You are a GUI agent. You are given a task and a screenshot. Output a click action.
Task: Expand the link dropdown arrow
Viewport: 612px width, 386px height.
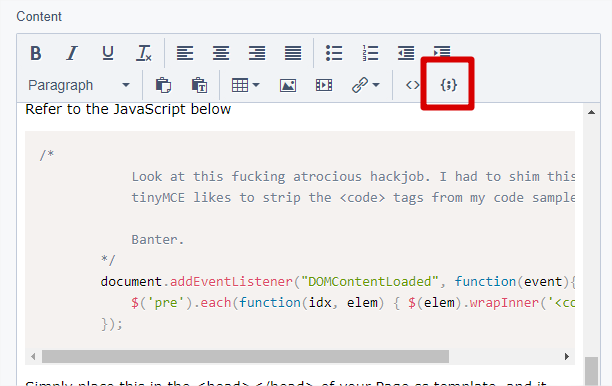pyautogui.click(x=376, y=85)
